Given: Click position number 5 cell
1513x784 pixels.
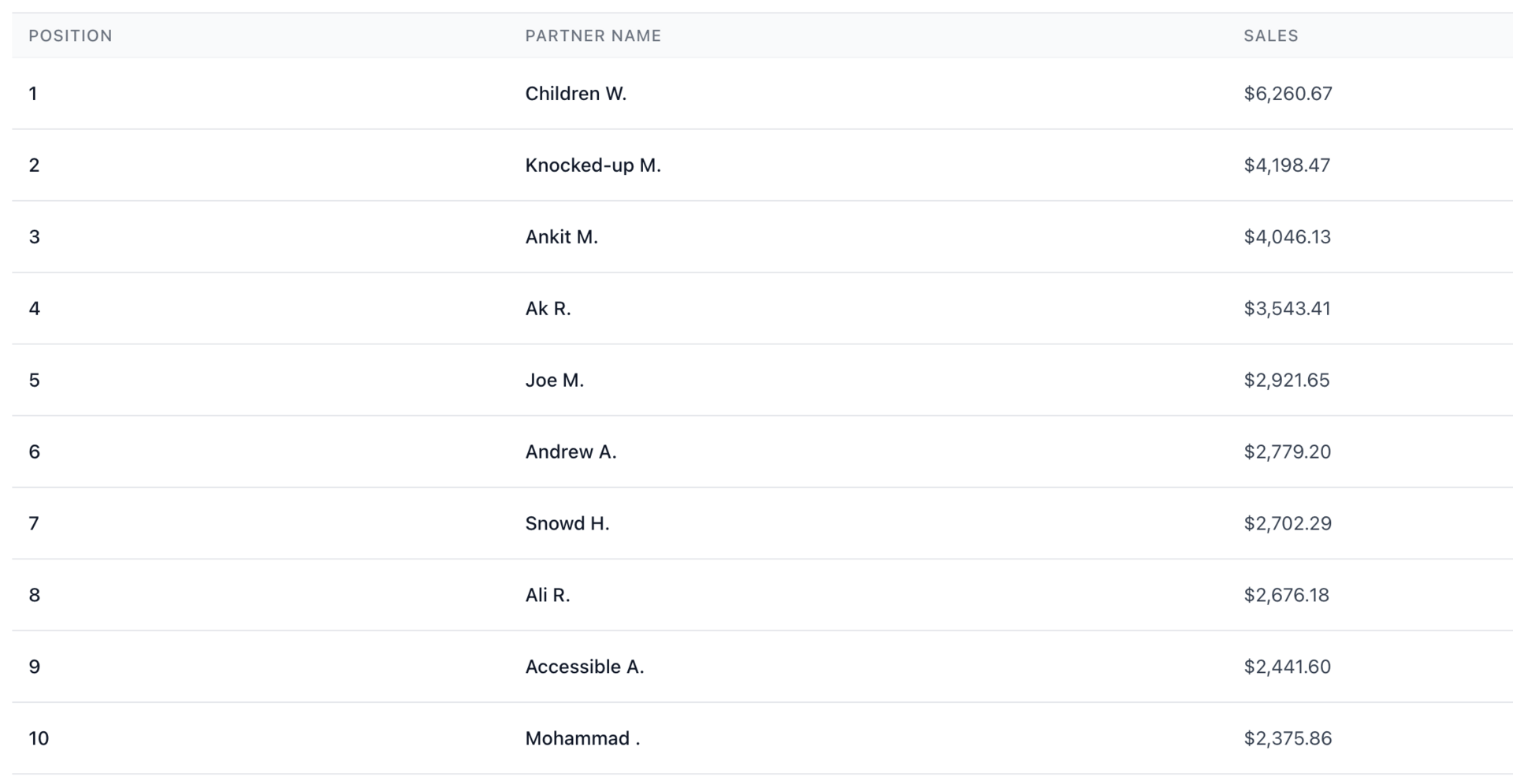Looking at the screenshot, I should [x=34, y=381].
